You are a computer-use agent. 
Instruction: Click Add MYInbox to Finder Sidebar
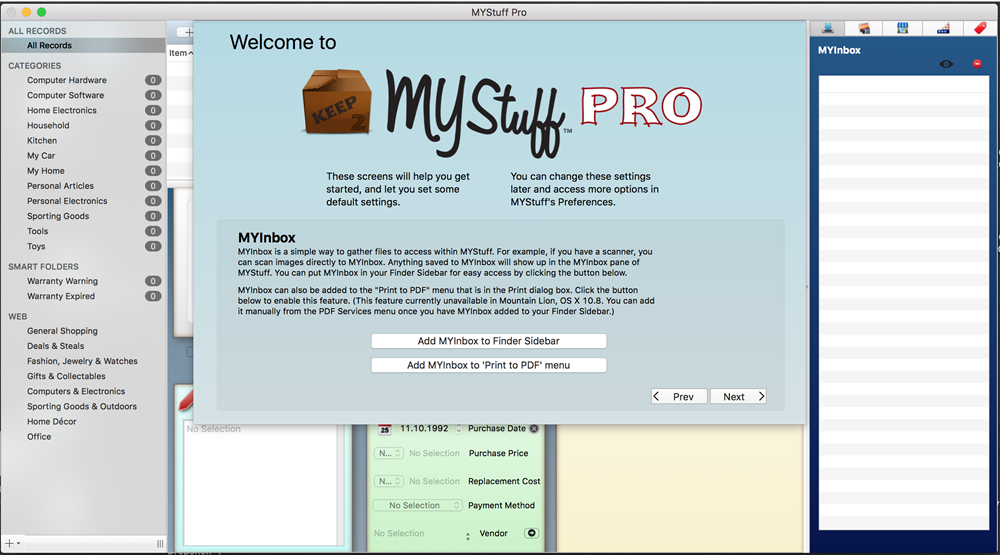[489, 341]
